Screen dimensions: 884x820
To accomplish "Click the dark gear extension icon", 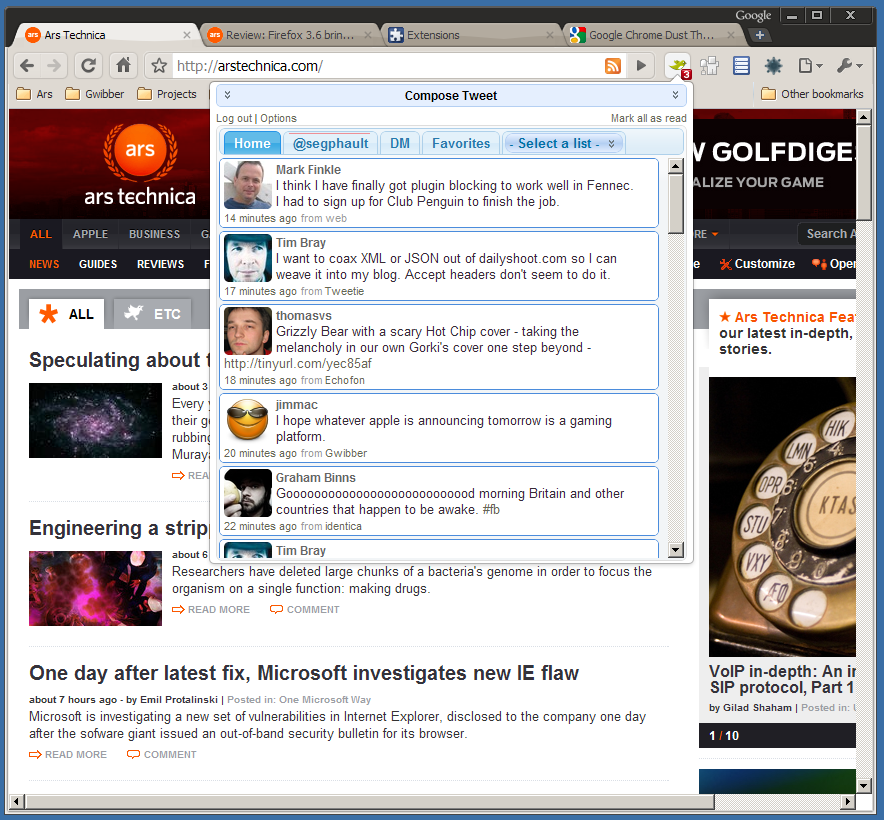I will click(774, 66).
